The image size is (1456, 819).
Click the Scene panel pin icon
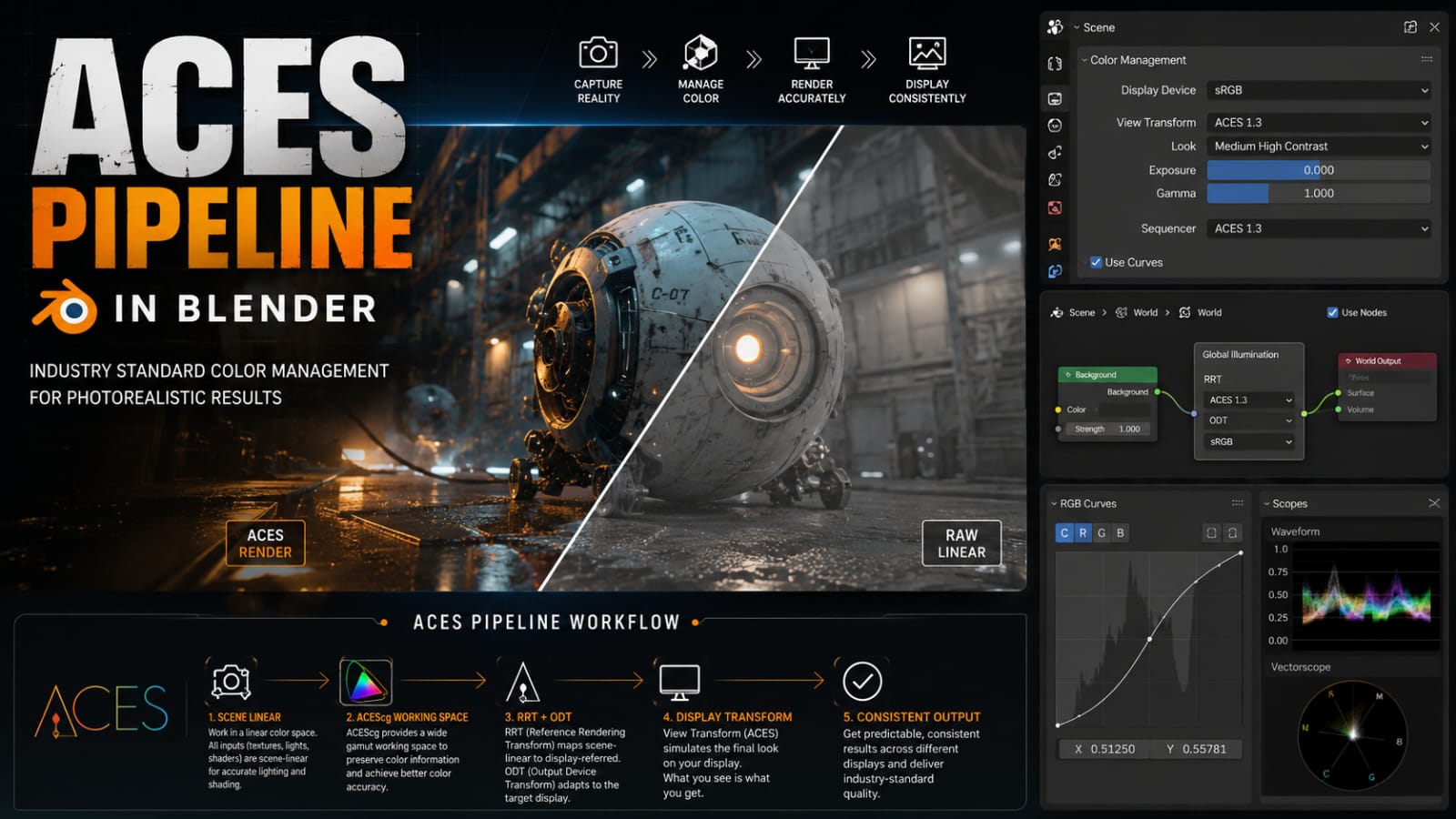coord(1410,27)
